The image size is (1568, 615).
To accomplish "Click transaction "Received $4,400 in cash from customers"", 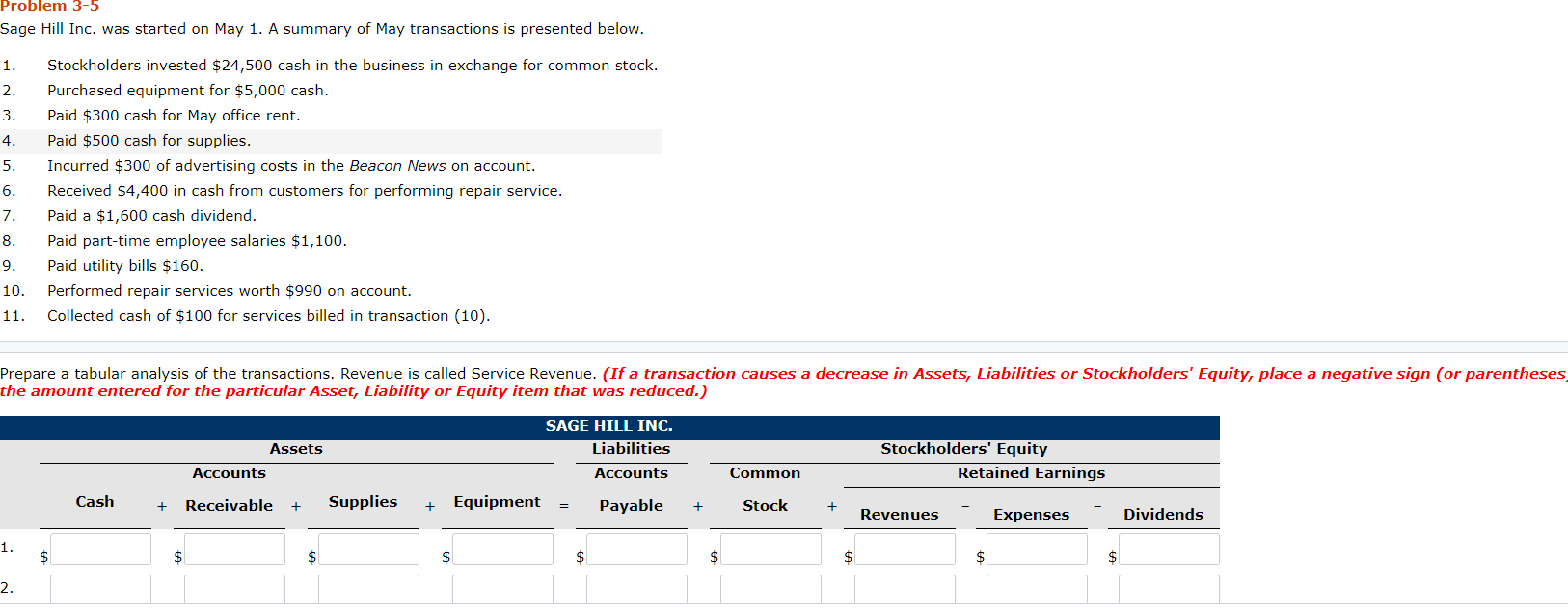I will click(x=305, y=191).
